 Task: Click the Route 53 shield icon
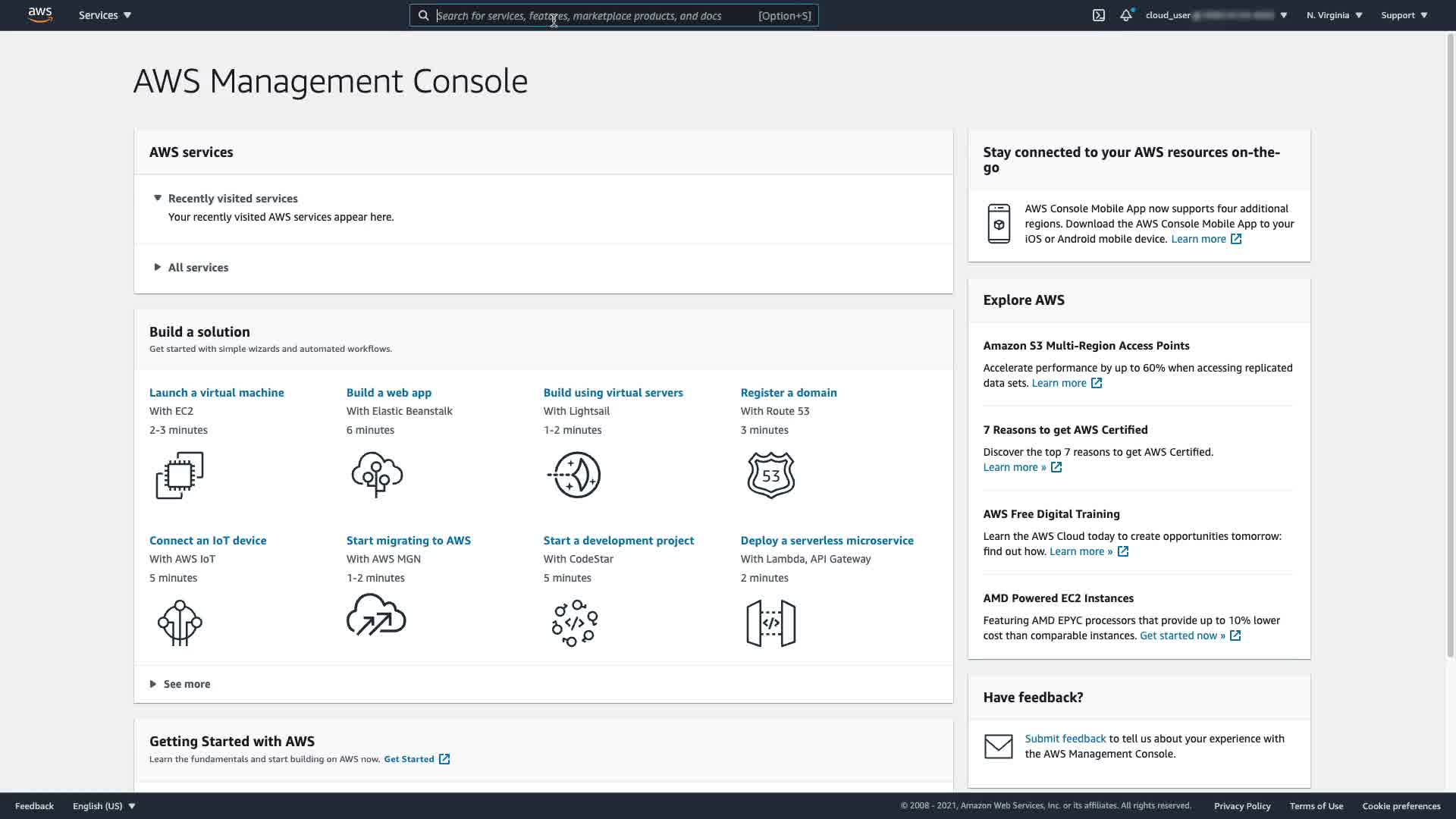770,475
